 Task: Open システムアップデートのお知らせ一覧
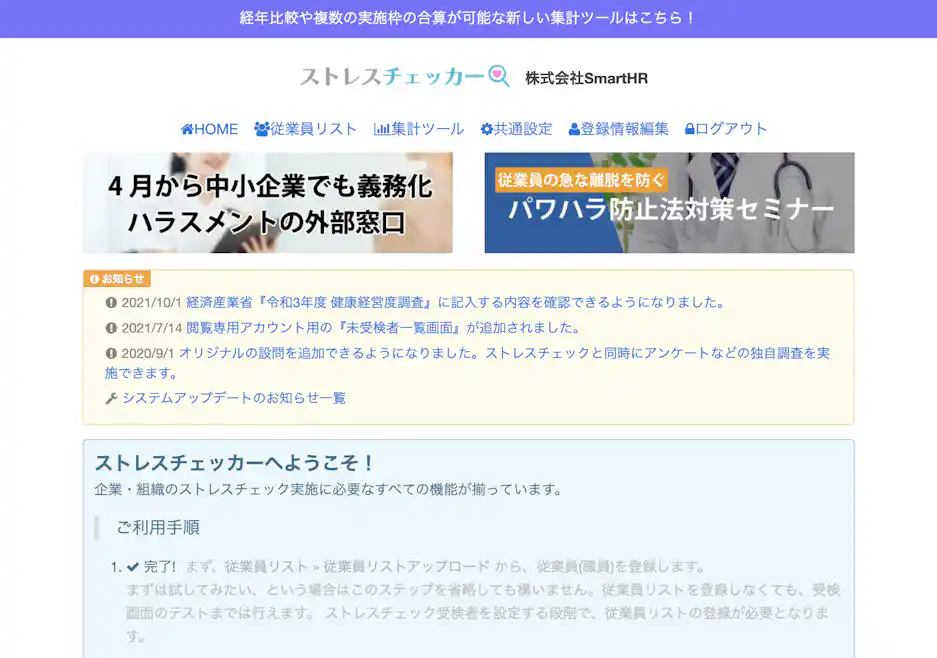(237, 398)
